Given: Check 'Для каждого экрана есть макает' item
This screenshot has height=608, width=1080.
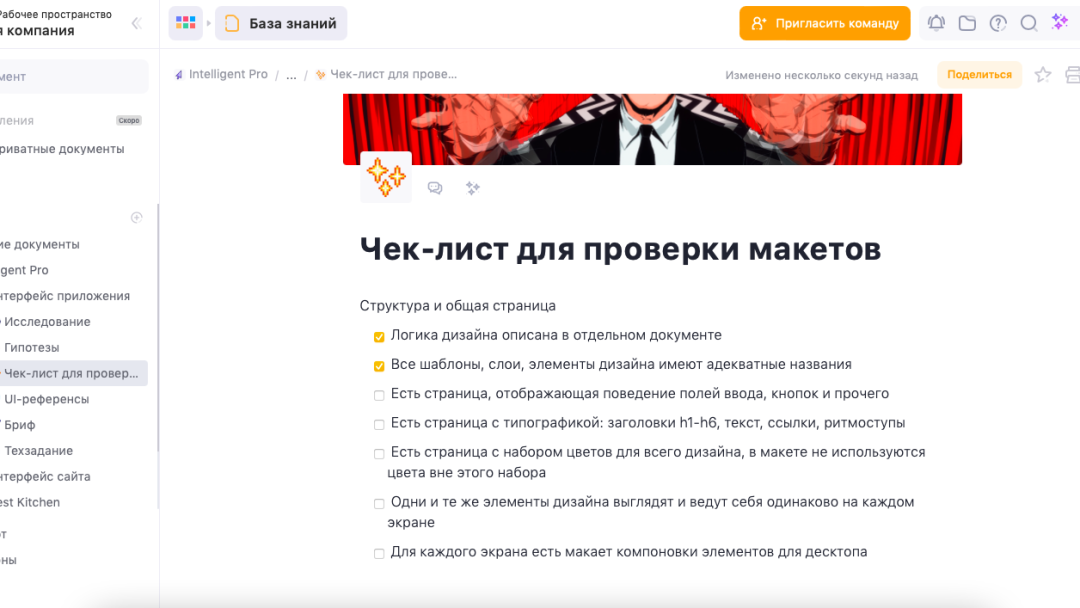Looking at the screenshot, I should [379, 553].
